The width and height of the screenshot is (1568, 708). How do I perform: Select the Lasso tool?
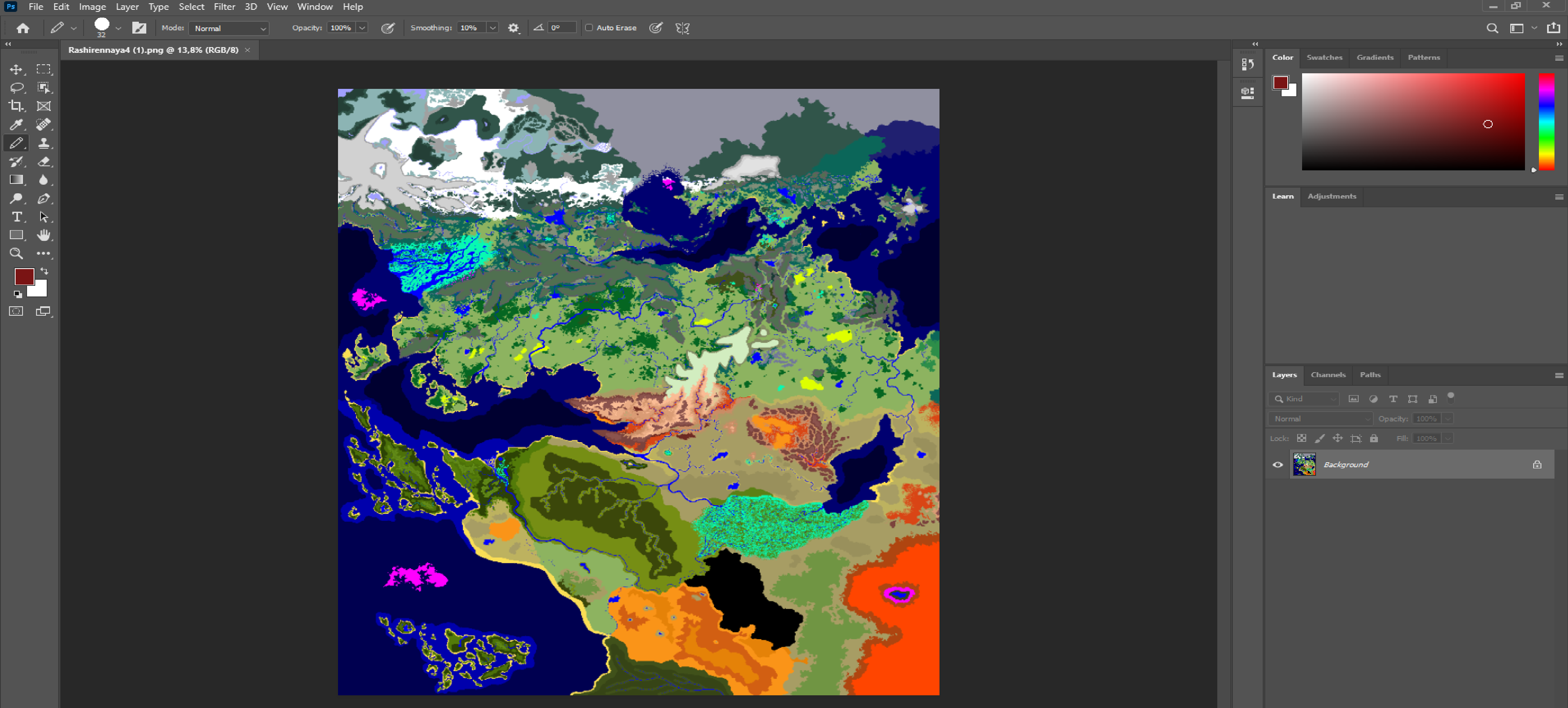tap(16, 88)
